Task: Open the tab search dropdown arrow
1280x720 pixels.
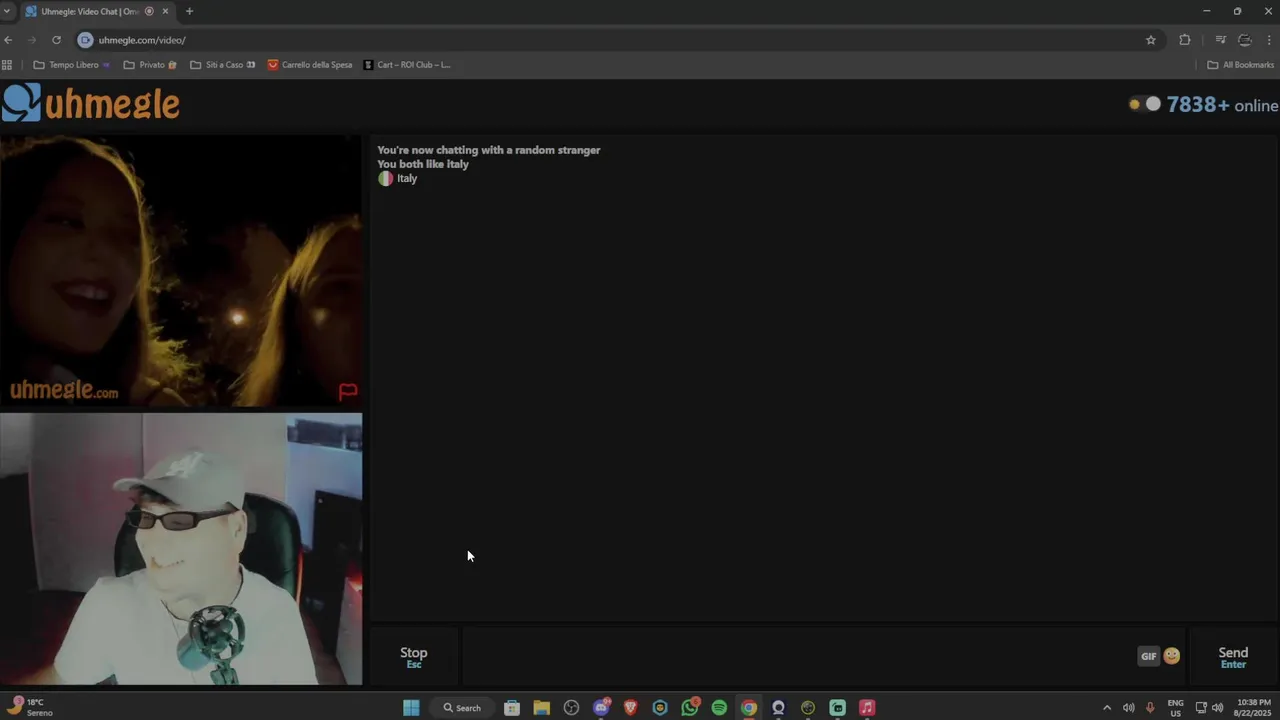Action: coord(7,11)
